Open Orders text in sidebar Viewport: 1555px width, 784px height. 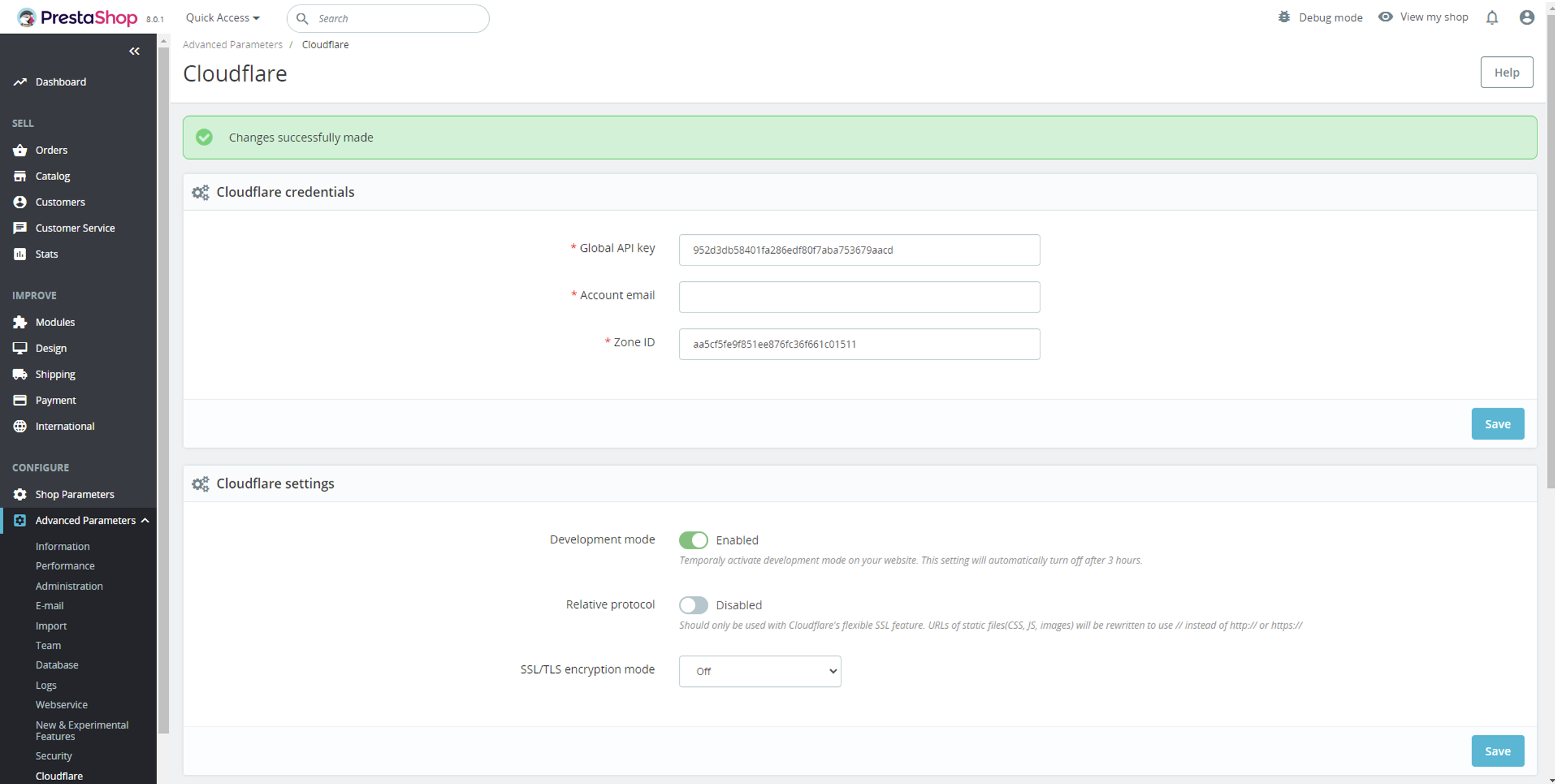52,150
